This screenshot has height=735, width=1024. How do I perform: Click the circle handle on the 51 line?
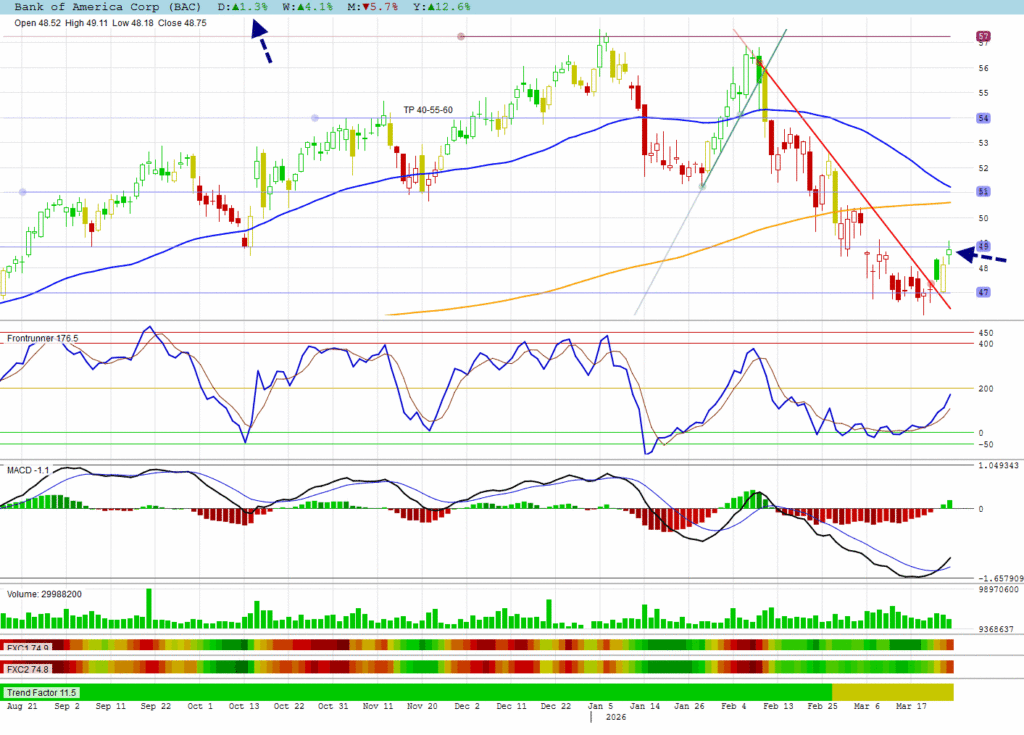[23, 192]
